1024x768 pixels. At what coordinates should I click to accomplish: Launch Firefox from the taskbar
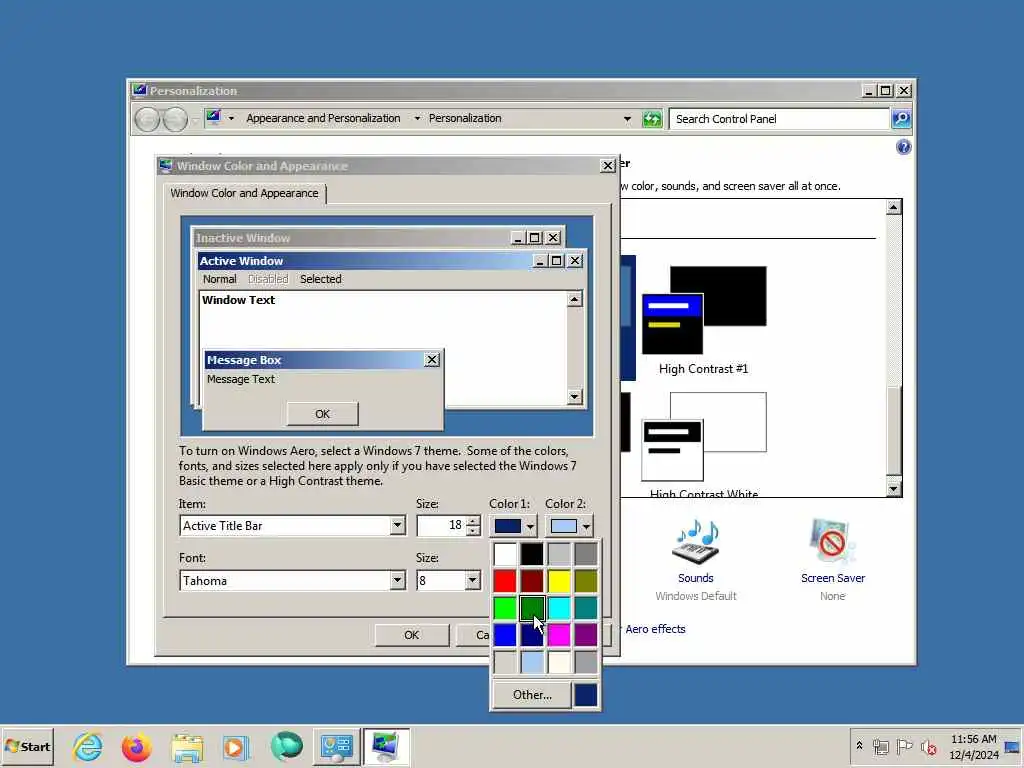click(137, 746)
